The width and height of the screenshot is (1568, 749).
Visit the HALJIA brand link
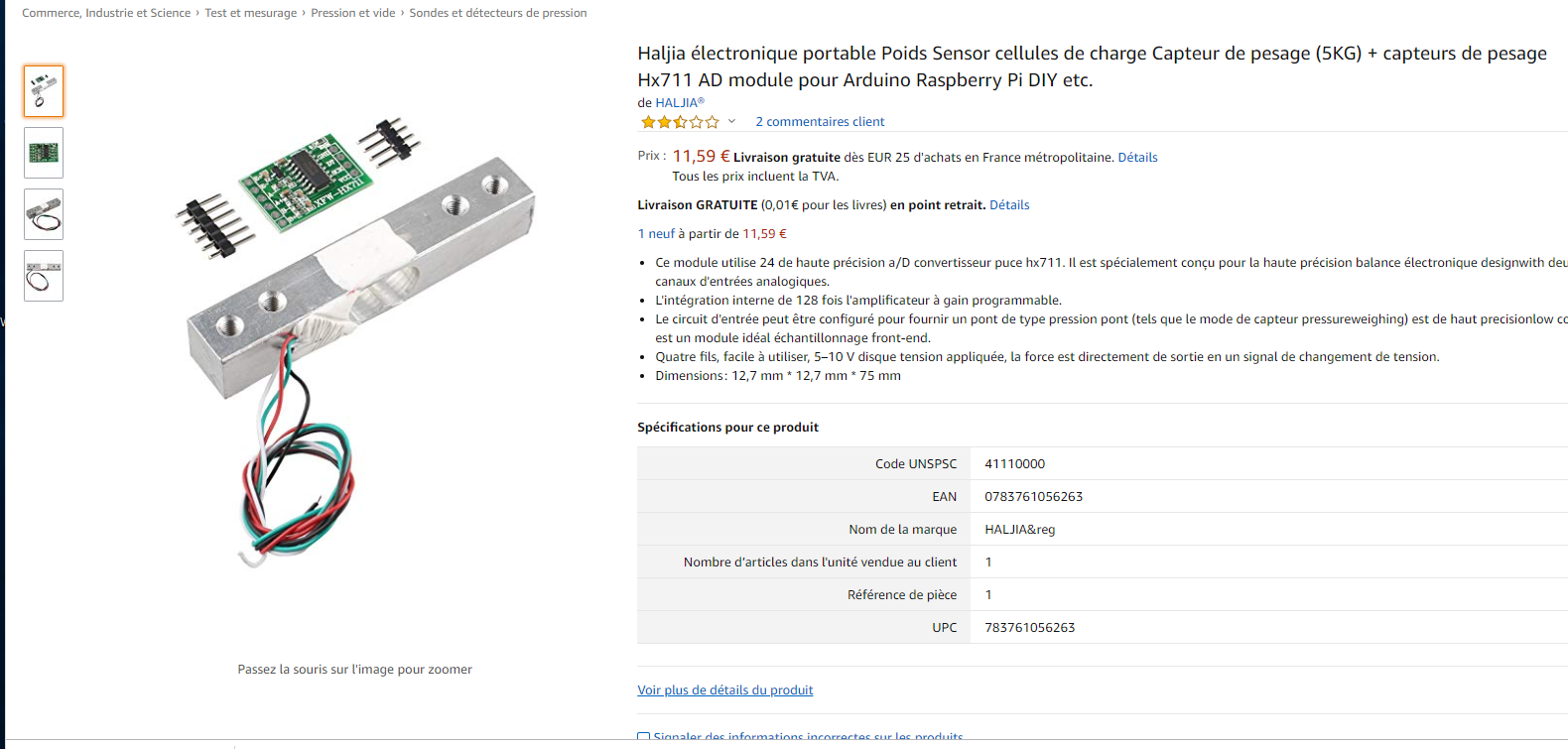coord(676,103)
